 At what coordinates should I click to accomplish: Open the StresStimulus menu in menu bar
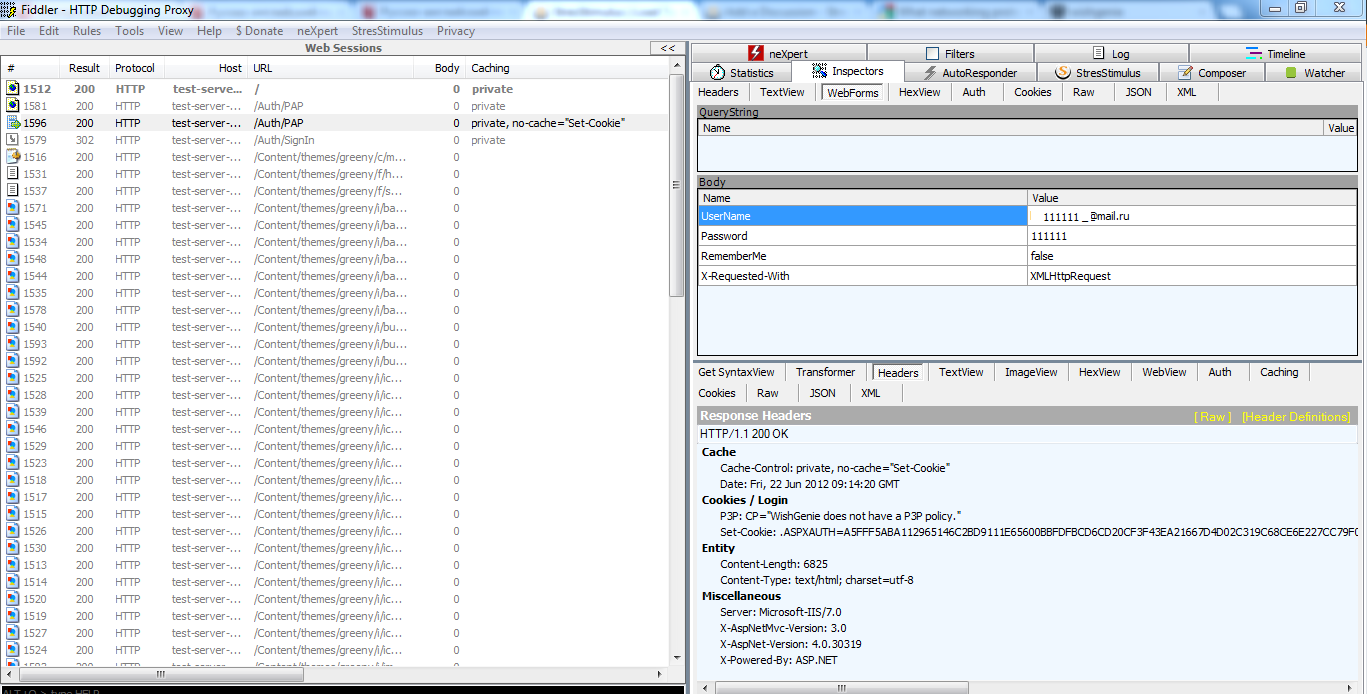tap(388, 31)
